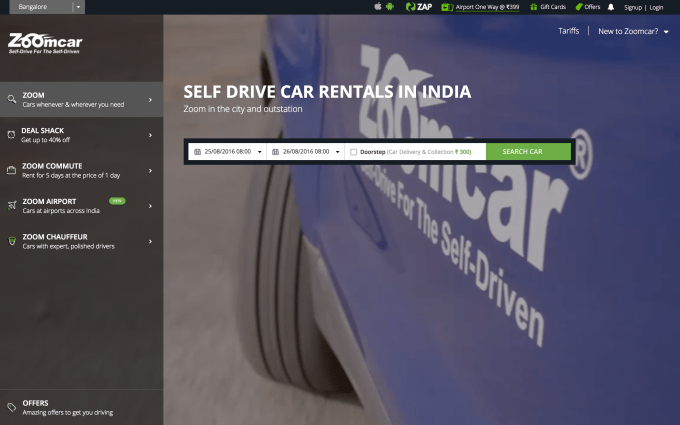680x425 pixels.
Task: Click 'Get up to 40% off' text
Action: [x=46, y=140]
